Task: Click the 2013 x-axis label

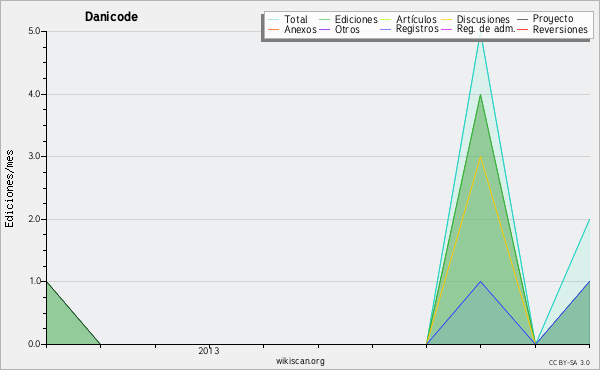Action: (209, 350)
